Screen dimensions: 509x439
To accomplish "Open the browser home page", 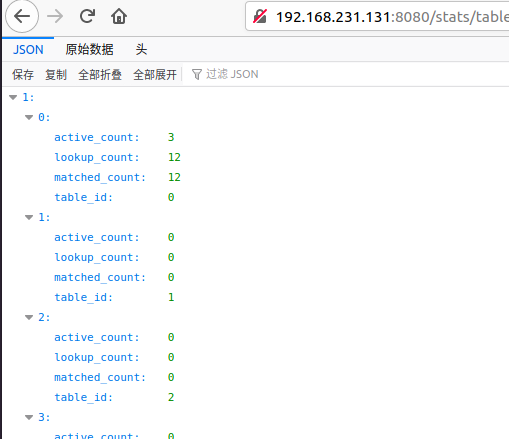I will (x=119, y=16).
